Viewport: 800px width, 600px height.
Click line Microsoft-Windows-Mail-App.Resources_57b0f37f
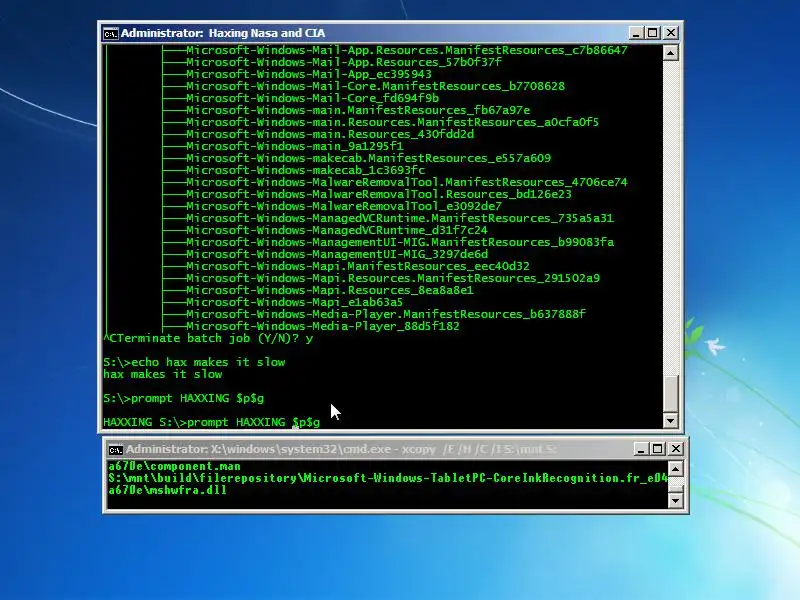point(344,62)
